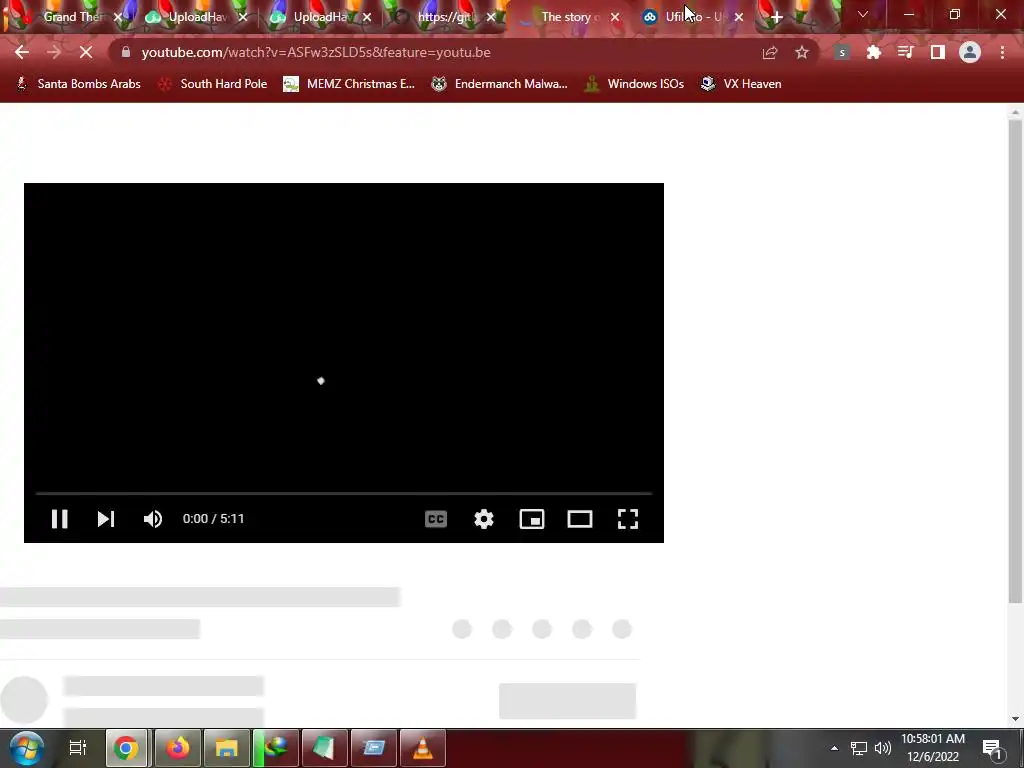
Task: Open the notification center
Action: (x=993, y=749)
